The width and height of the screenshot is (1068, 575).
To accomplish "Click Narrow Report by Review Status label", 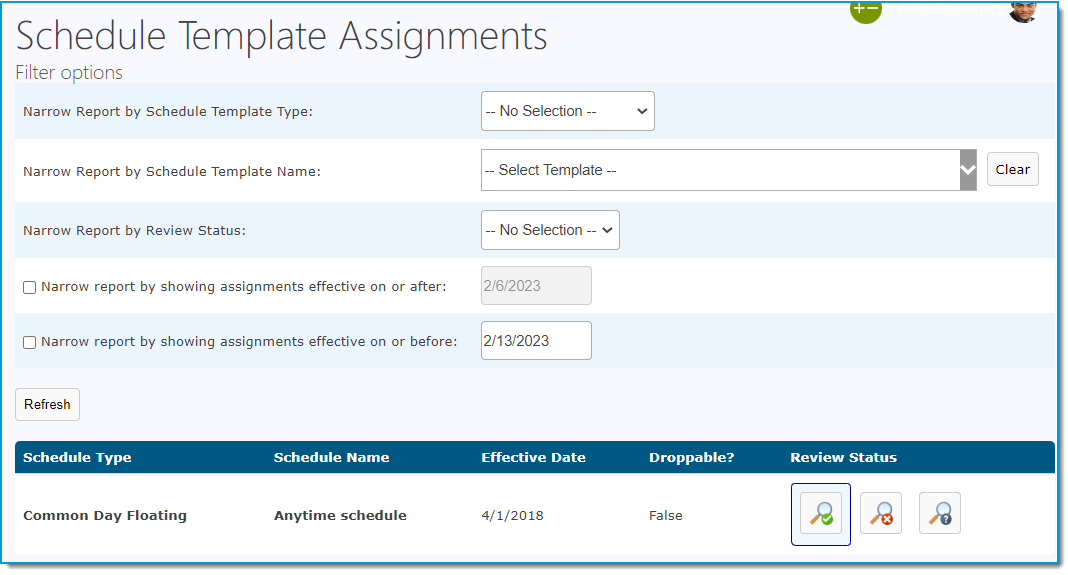I will (134, 231).
